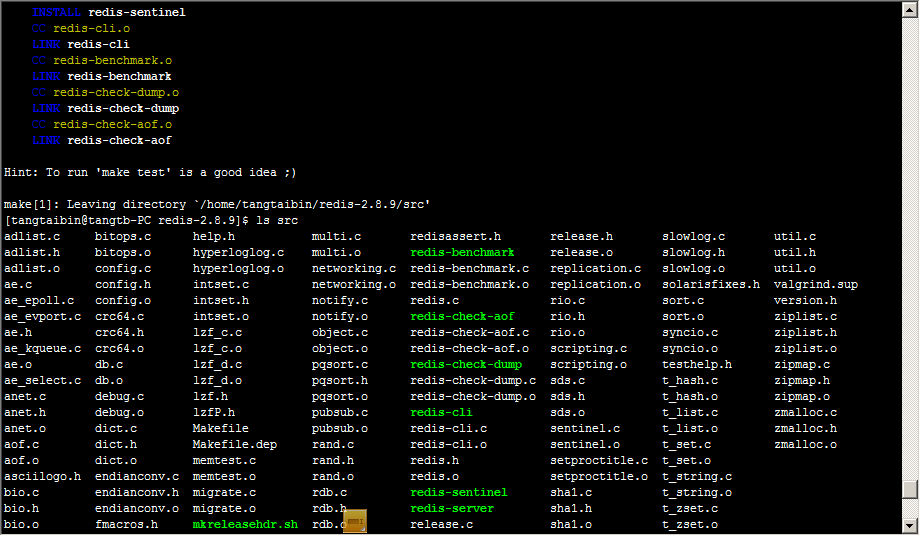This screenshot has height=536, width=920.
Task: Click the ae_epoll.c file name
Action: tap(39, 300)
